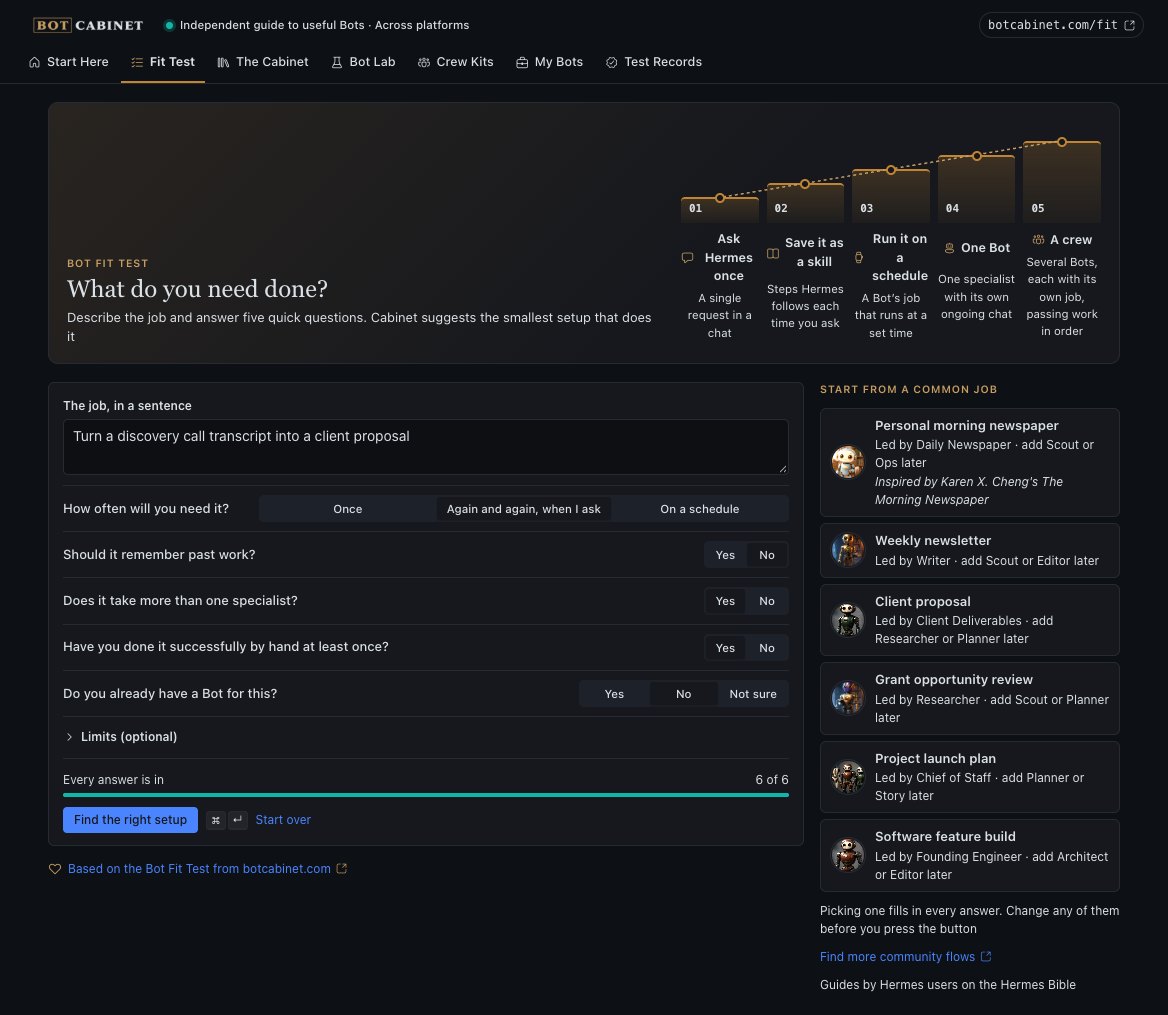The height and width of the screenshot is (1015, 1168).
Task: Select Once for how often
Action: tap(348, 509)
